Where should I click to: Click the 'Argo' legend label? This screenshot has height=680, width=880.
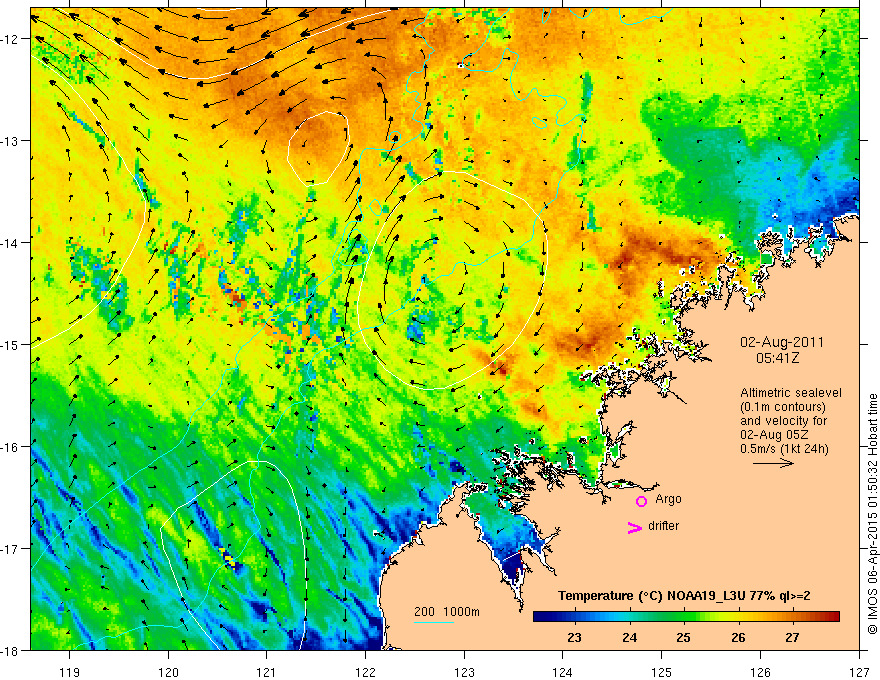(668, 499)
